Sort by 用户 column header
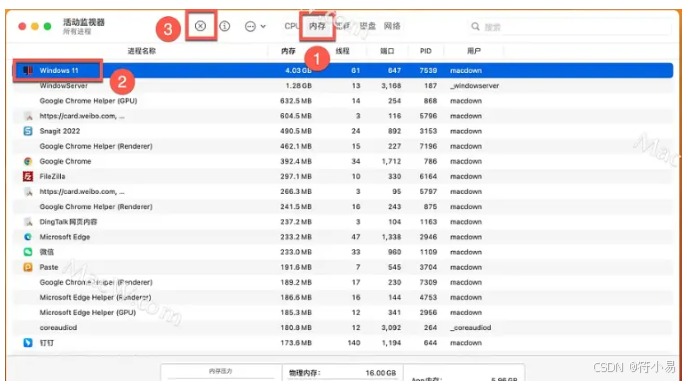Viewport: 684px width, 381px height. point(474,51)
